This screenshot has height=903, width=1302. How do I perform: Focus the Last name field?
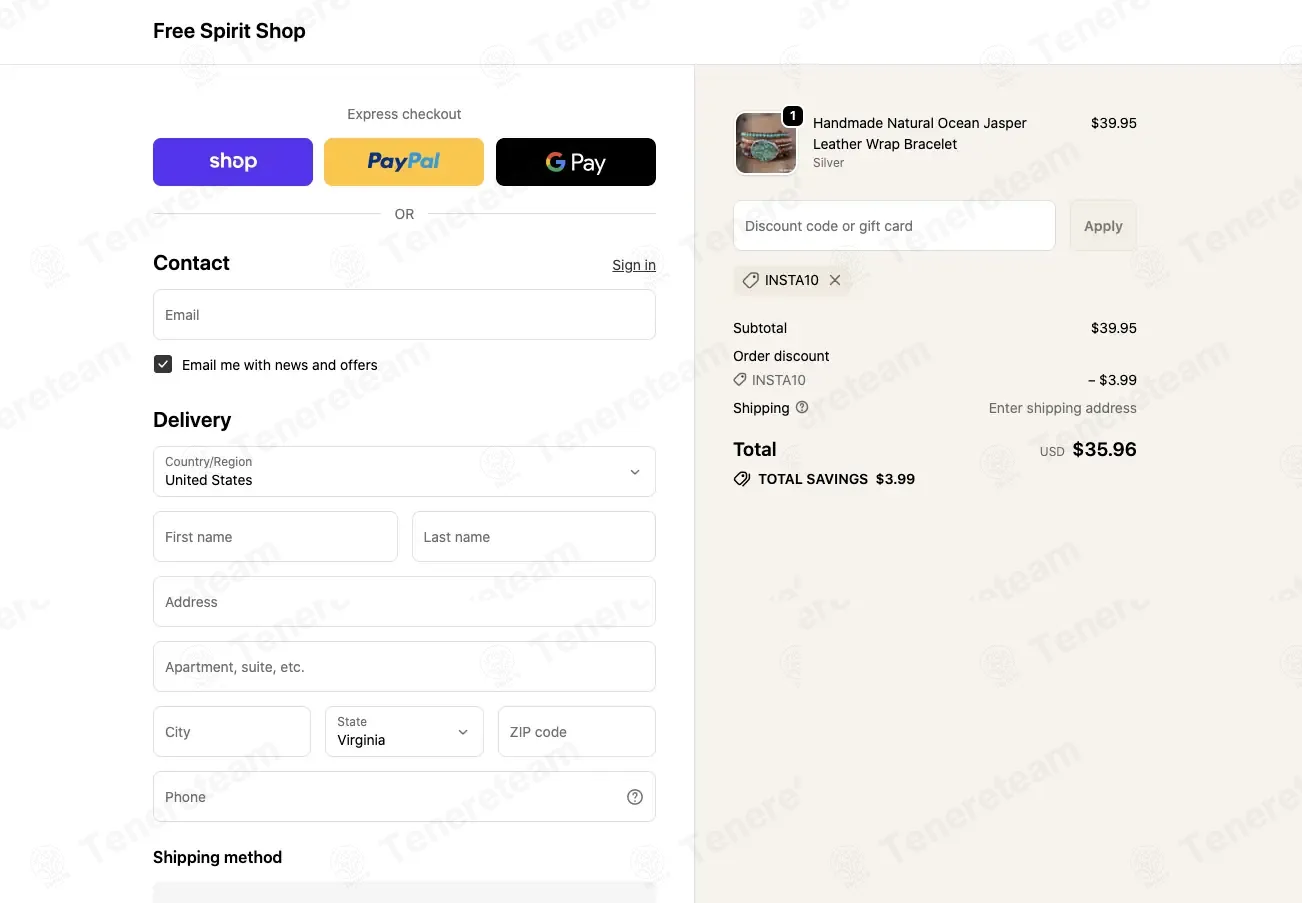pyautogui.click(x=534, y=537)
